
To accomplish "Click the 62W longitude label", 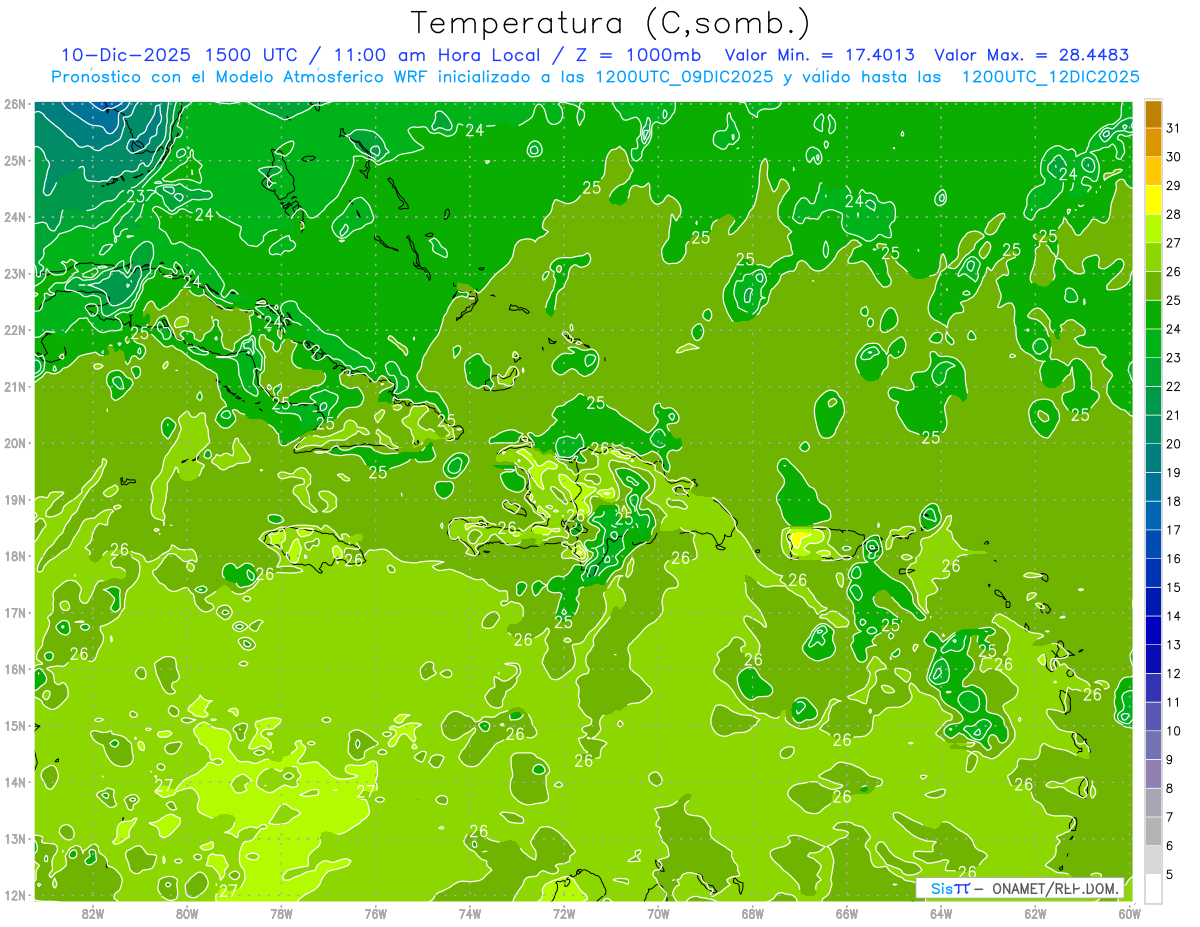I will (1035, 913).
